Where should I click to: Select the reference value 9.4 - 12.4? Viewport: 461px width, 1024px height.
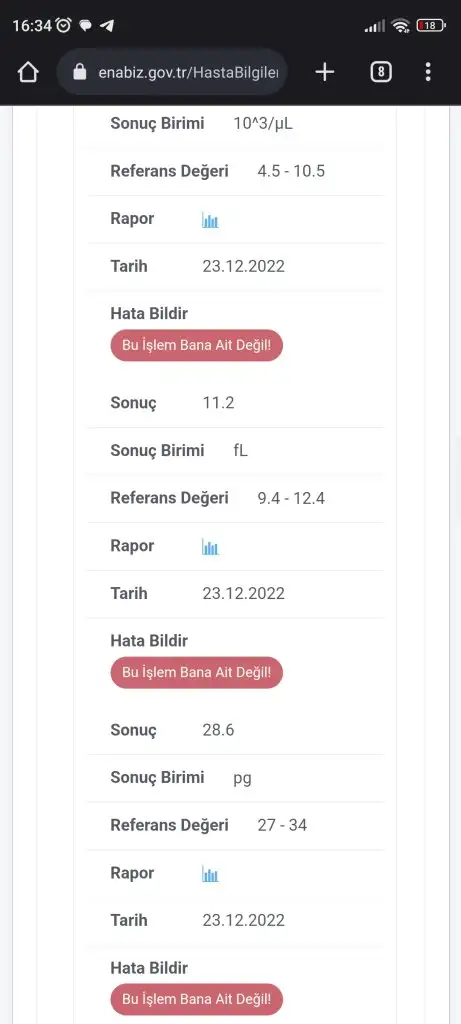(x=291, y=499)
